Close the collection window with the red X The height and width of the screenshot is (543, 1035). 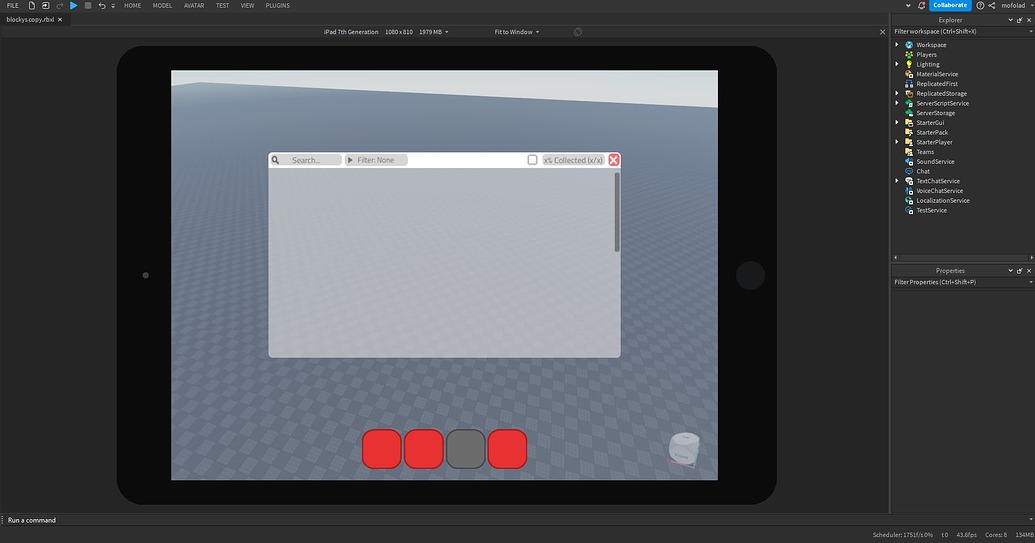point(614,160)
